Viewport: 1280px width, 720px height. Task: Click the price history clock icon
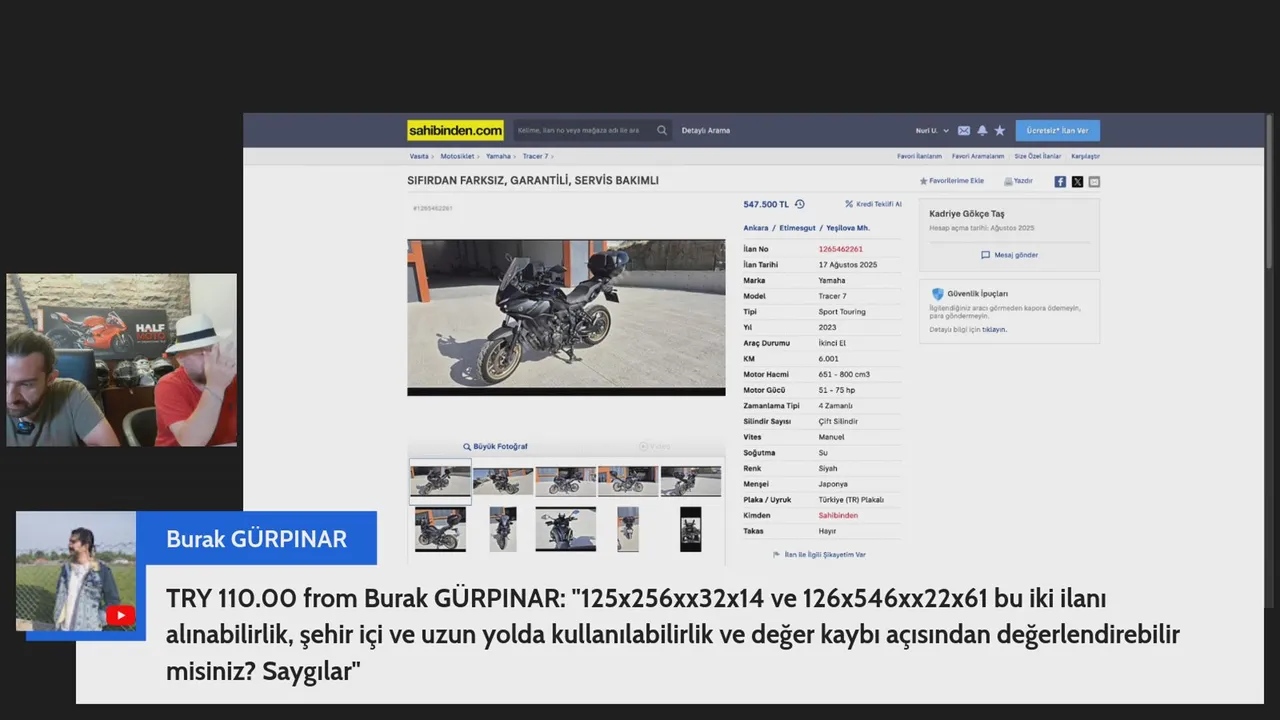[x=800, y=204]
